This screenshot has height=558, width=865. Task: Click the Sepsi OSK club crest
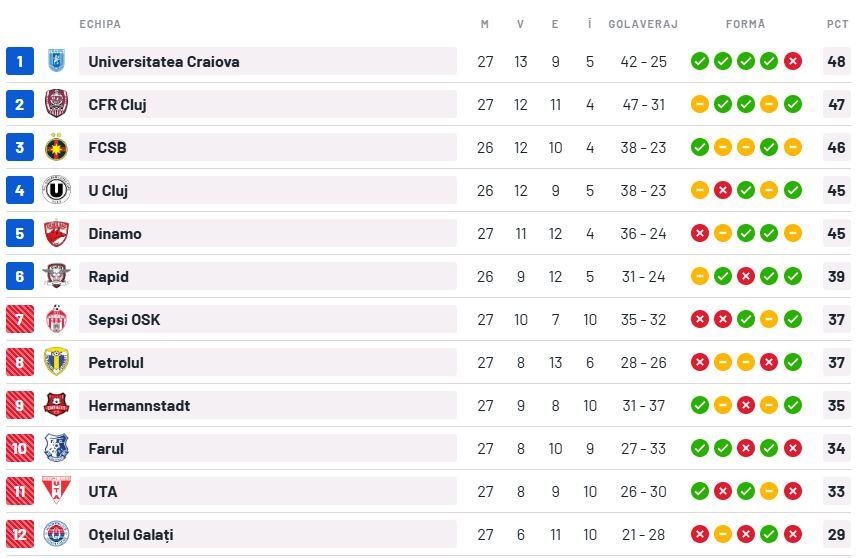click(x=57, y=319)
